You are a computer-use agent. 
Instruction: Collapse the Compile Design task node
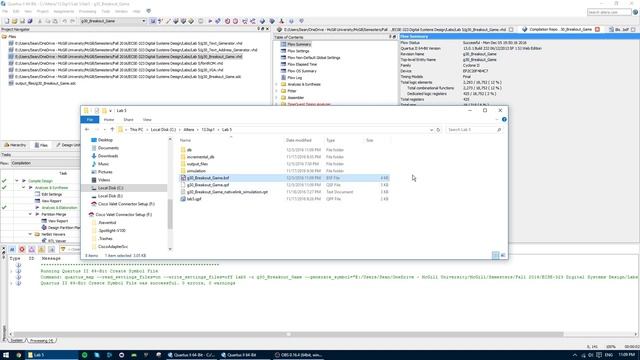(x=17, y=181)
